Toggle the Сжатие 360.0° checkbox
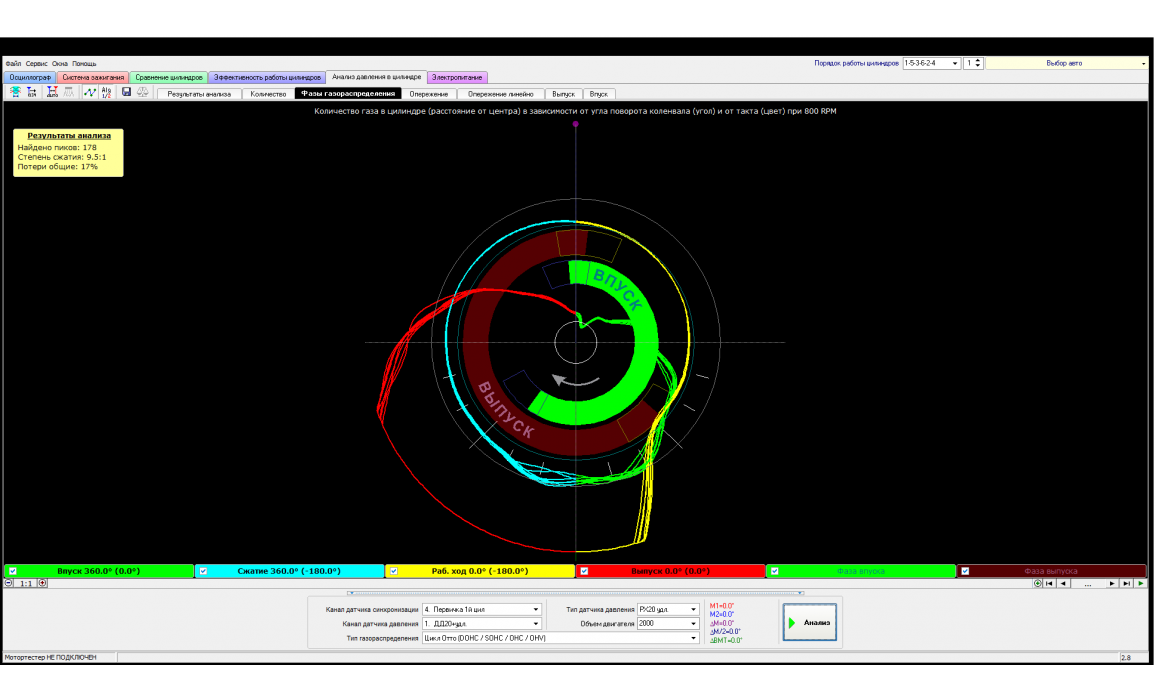The height and width of the screenshot is (700, 1156). (204, 571)
